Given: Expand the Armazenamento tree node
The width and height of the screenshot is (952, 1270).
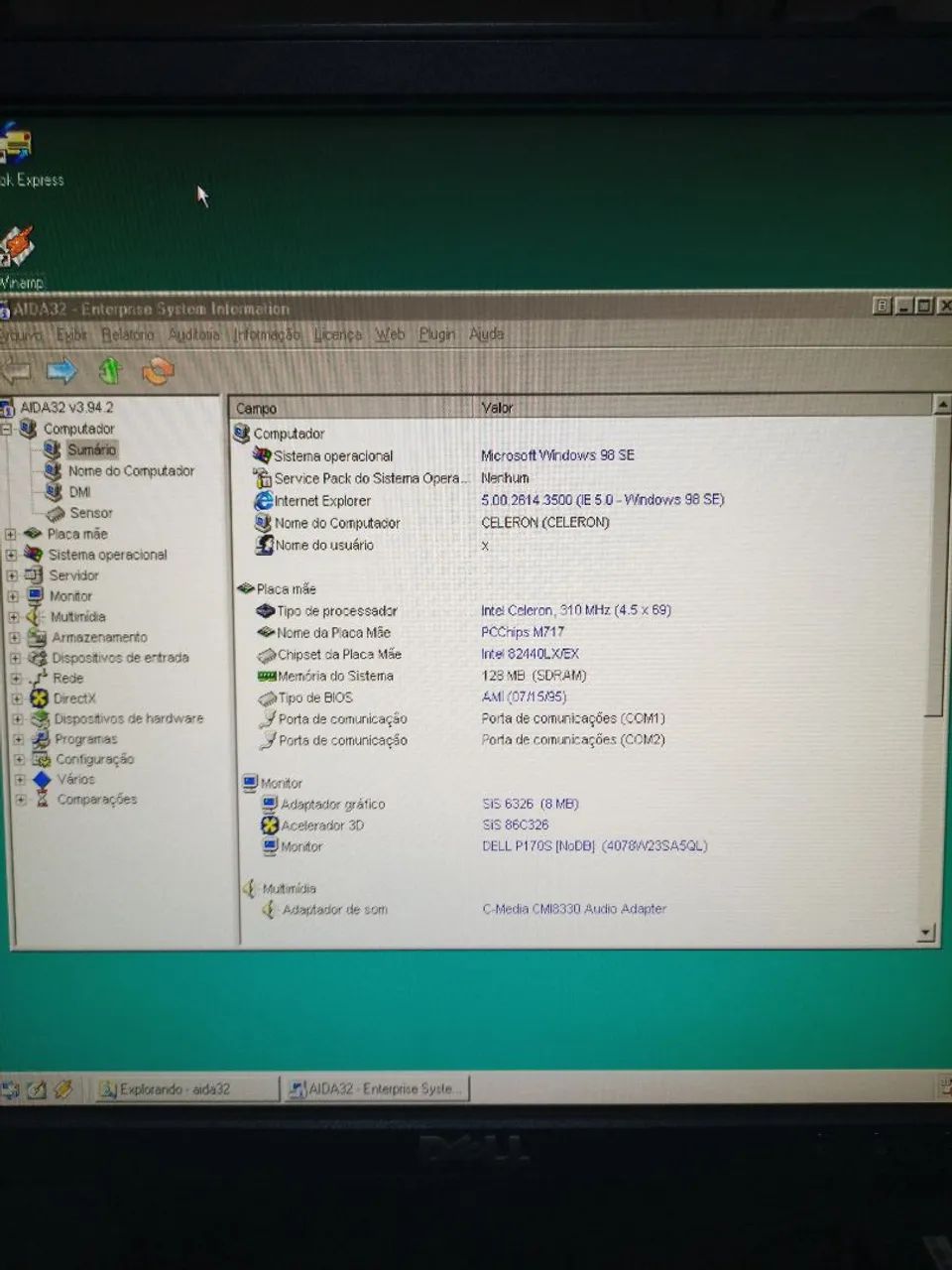Looking at the screenshot, I should pyautogui.click(x=15, y=638).
